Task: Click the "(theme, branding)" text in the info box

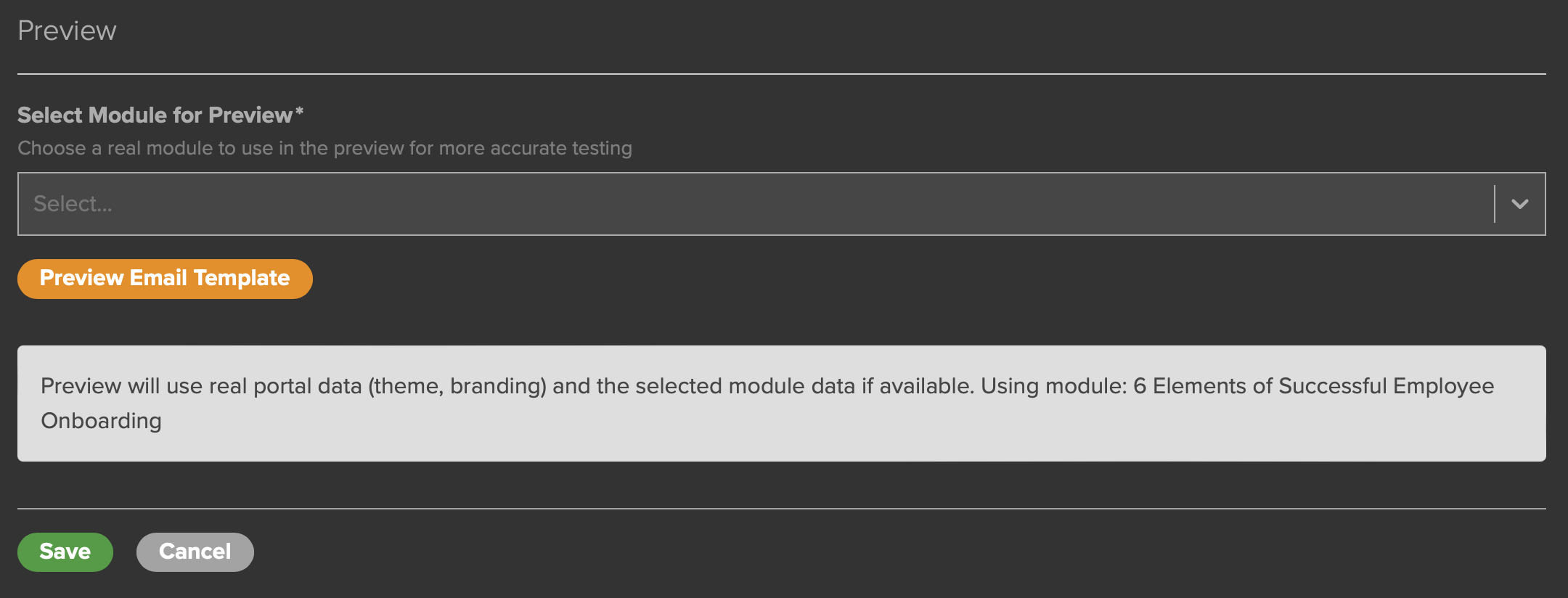Action: tap(457, 386)
